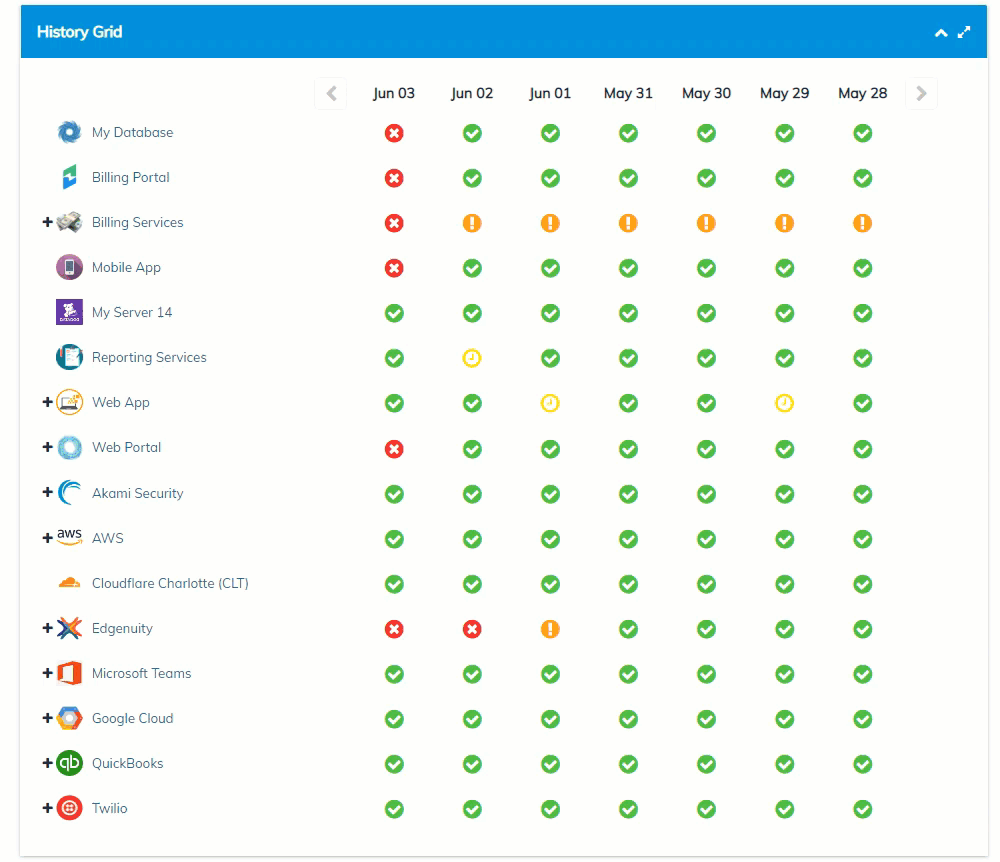Click Billing Services warning status on Jun 02
This screenshot has width=1000, height=862.
tap(472, 223)
